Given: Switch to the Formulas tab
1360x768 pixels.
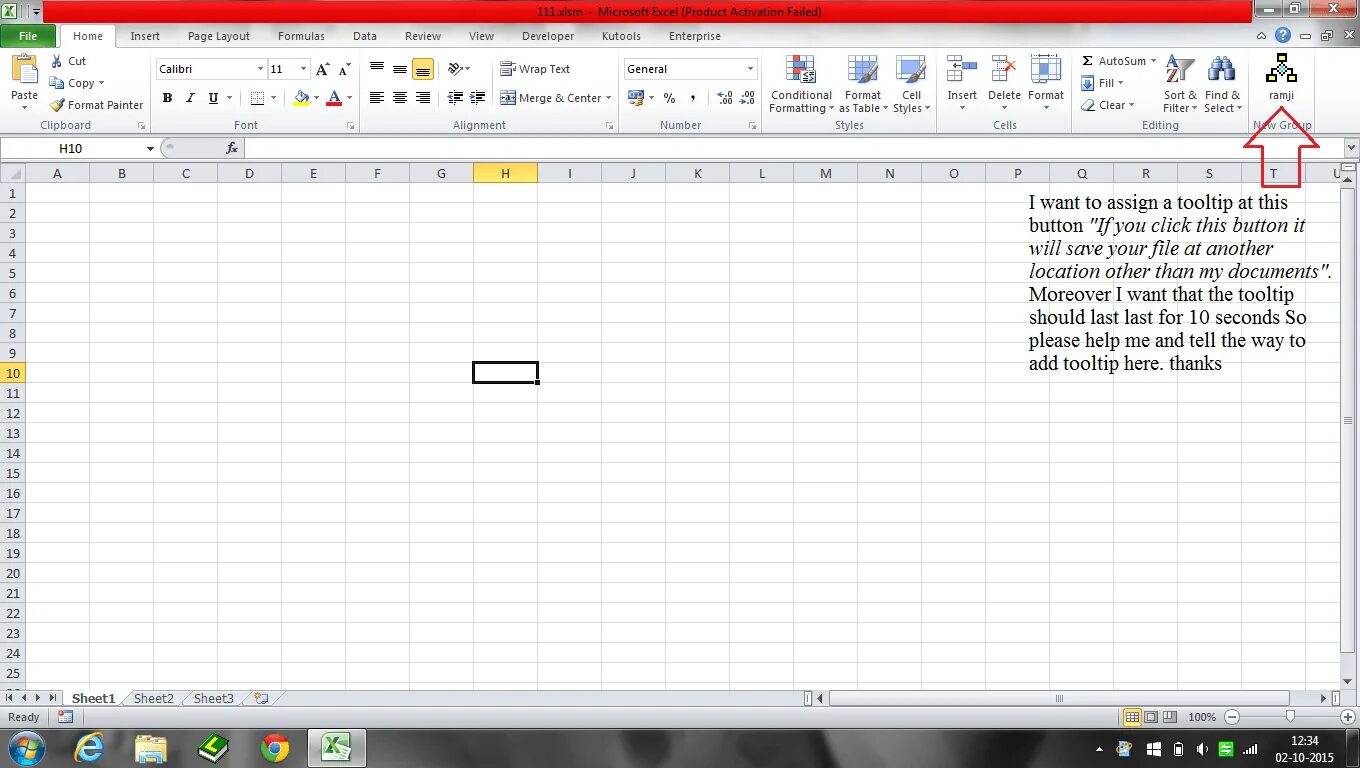Looking at the screenshot, I should (x=301, y=36).
